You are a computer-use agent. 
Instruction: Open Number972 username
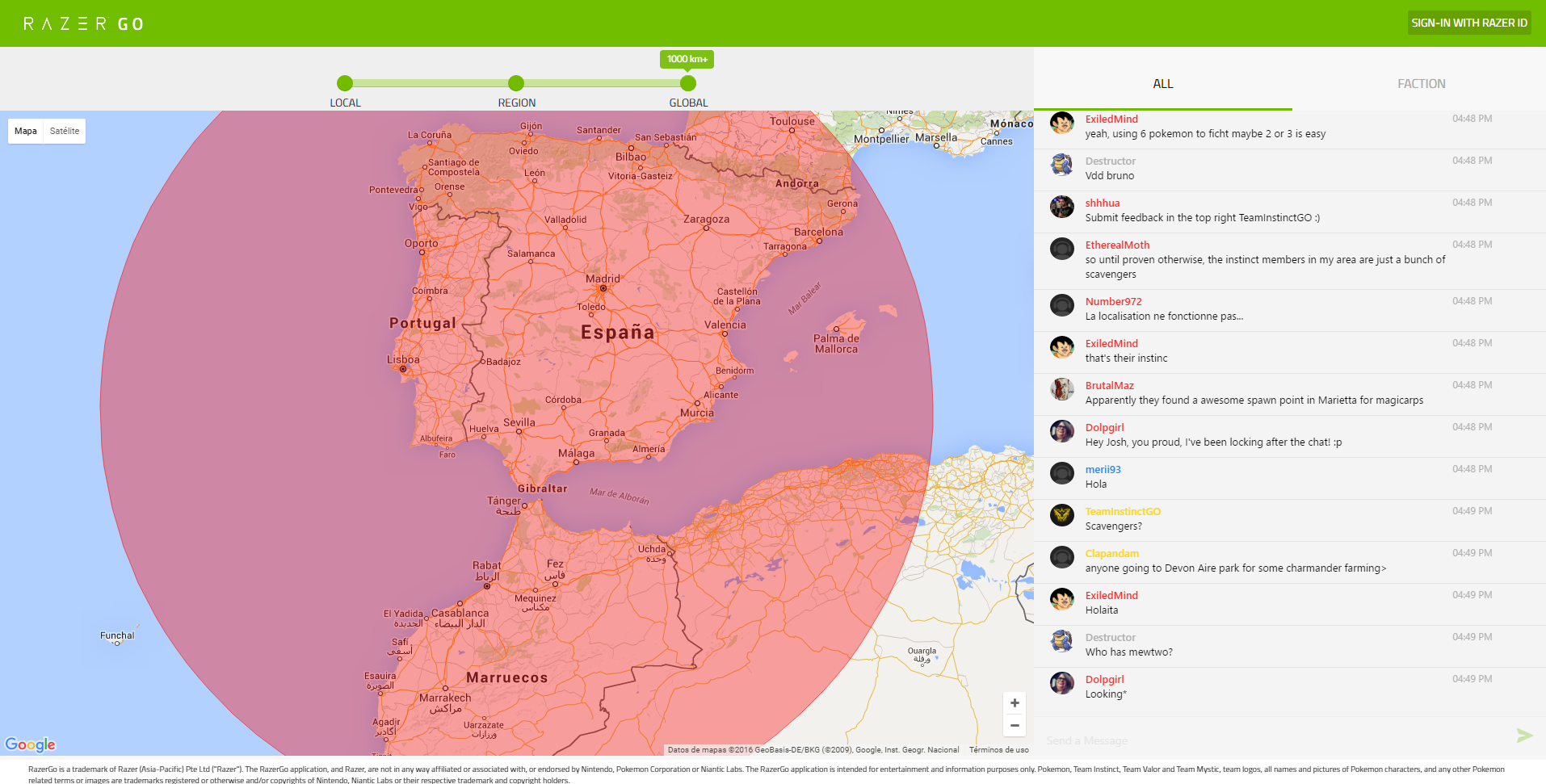tap(1113, 301)
